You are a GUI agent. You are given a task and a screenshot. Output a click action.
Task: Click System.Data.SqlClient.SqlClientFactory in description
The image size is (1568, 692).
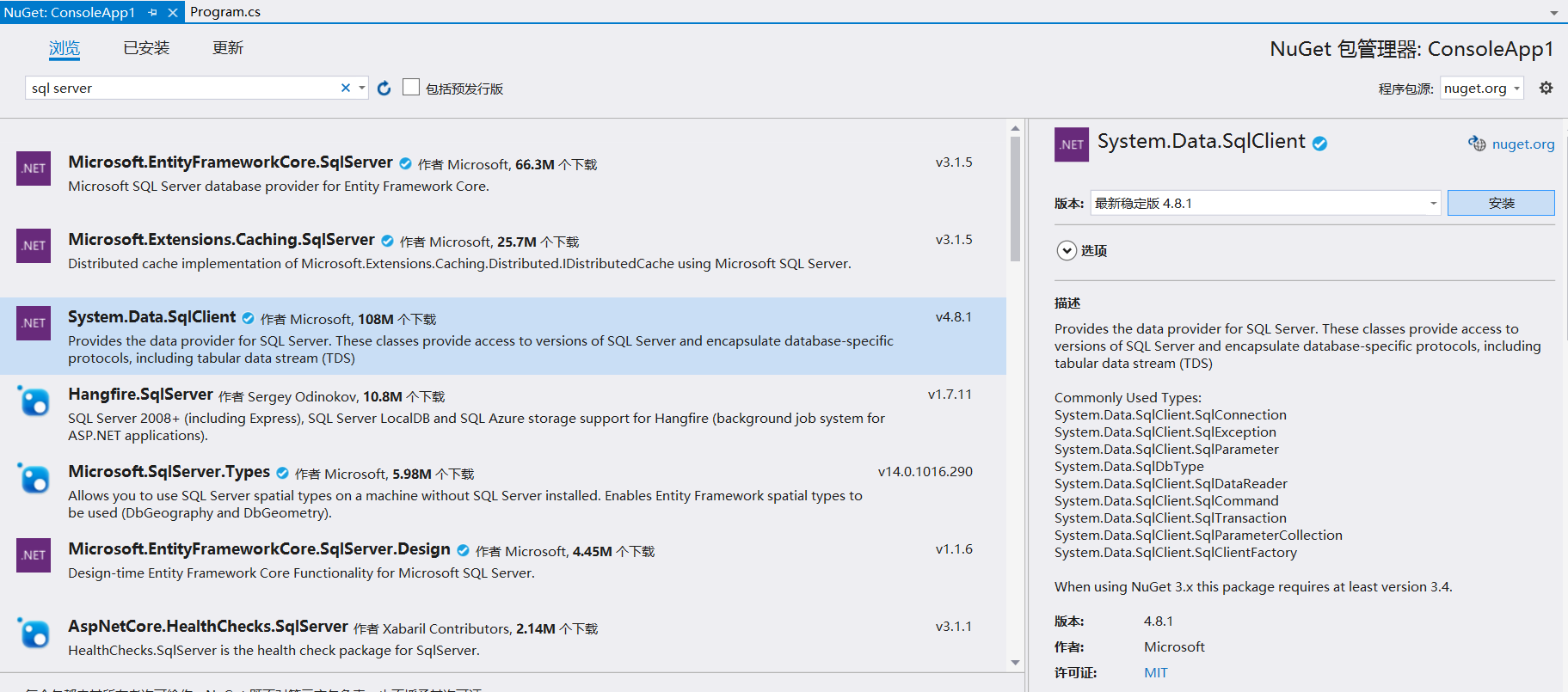pyautogui.click(x=1176, y=553)
